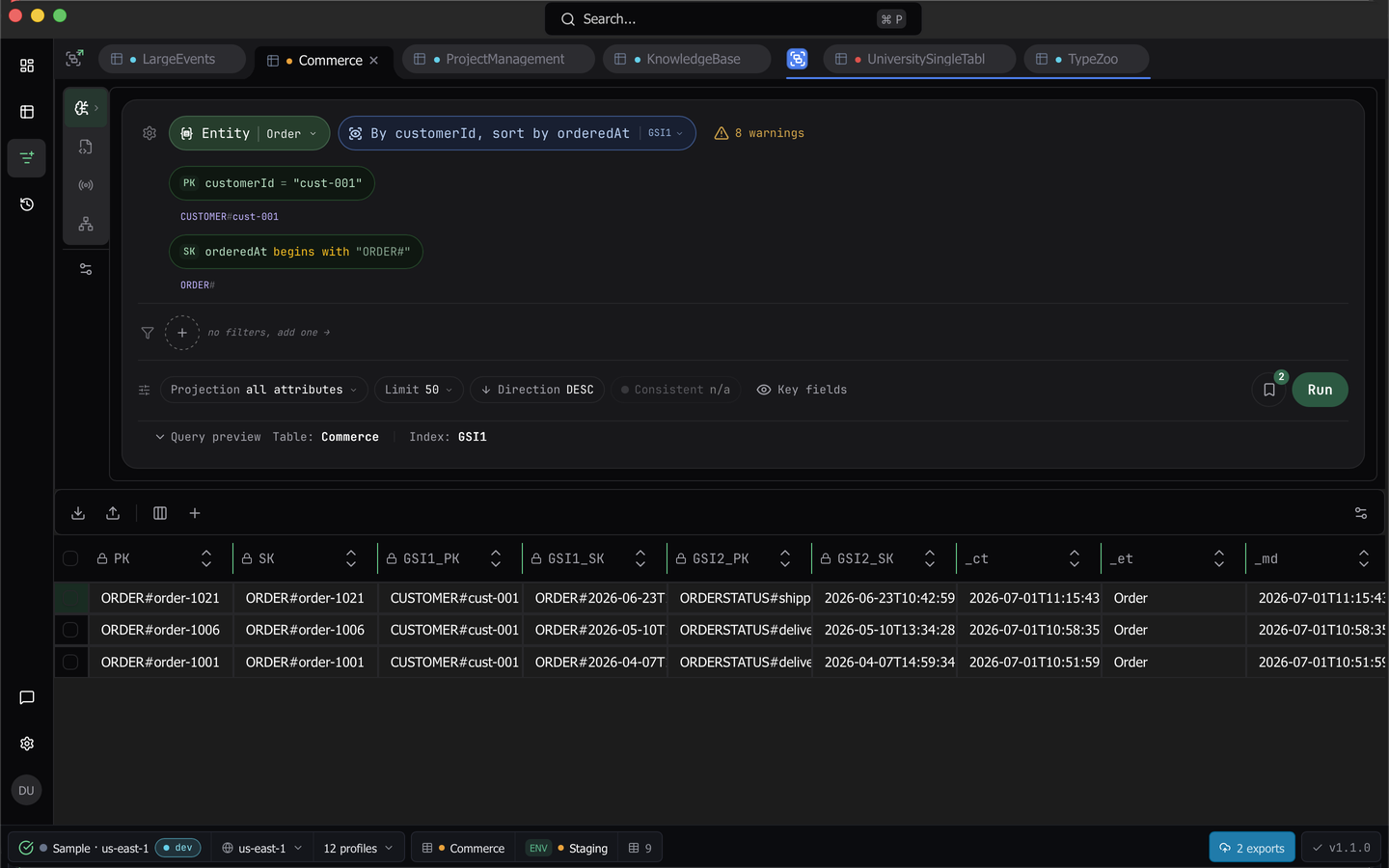The height and width of the screenshot is (868, 1389).
Task: Toggle Key fields visibility
Action: pyautogui.click(x=802, y=390)
